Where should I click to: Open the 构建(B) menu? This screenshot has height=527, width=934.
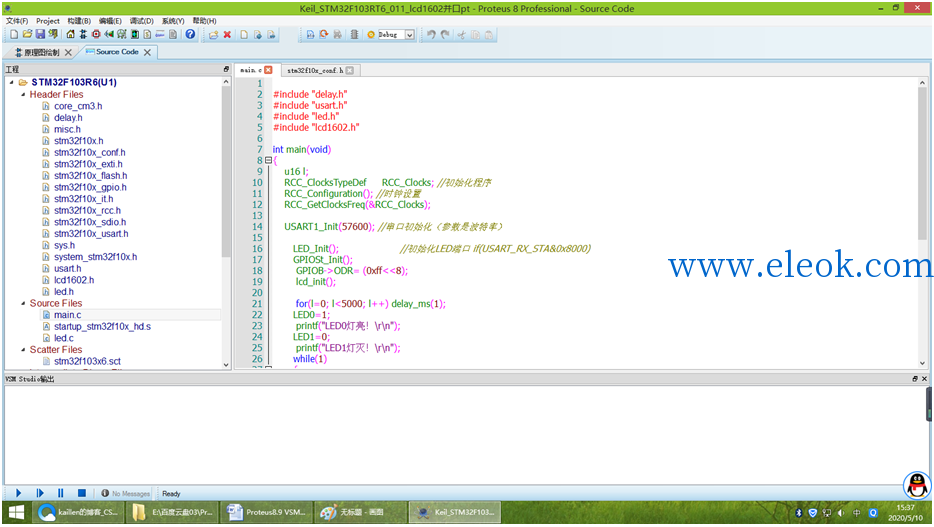tap(79, 21)
